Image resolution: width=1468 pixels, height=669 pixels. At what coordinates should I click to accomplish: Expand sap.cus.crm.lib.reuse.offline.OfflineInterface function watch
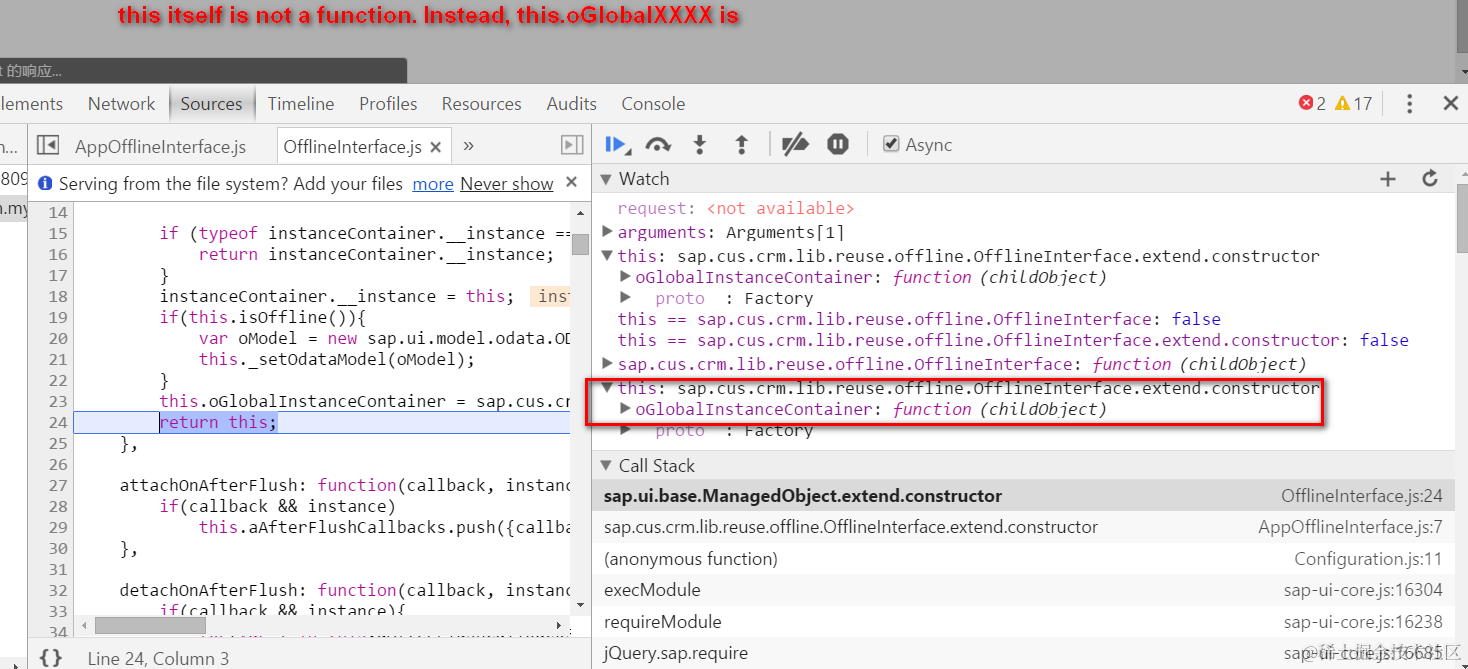point(608,364)
